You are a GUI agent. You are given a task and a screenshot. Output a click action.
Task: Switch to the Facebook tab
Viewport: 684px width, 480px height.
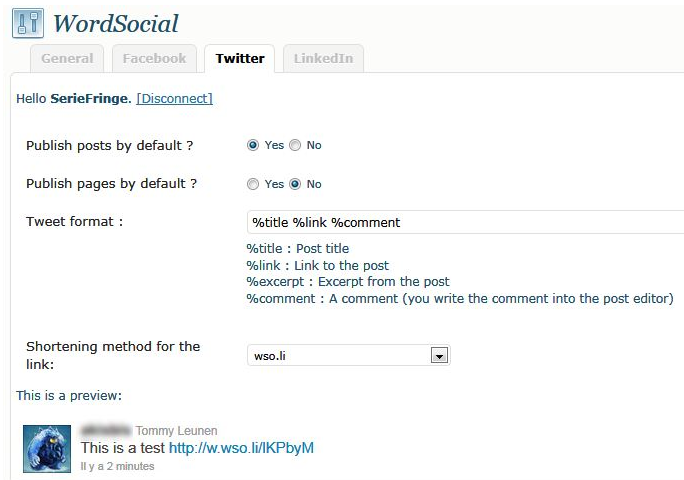pyautogui.click(x=154, y=58)
